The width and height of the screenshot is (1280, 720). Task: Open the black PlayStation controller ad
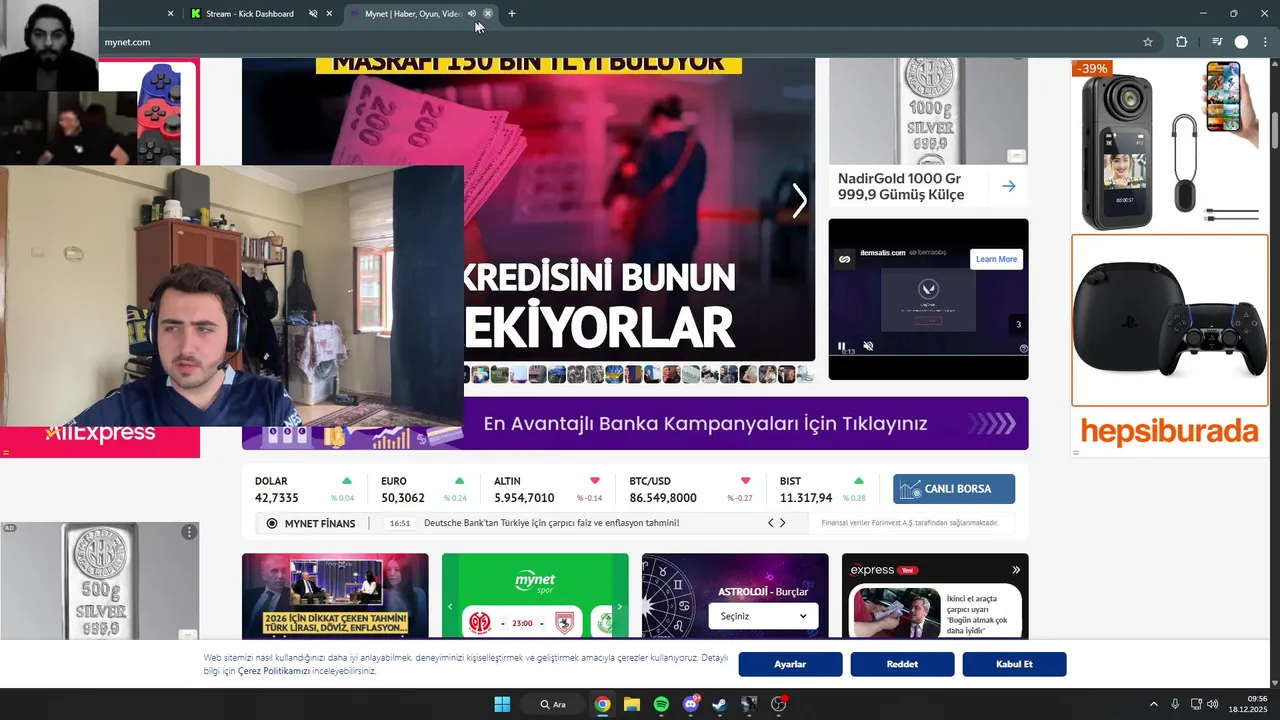click(1170, 320)
